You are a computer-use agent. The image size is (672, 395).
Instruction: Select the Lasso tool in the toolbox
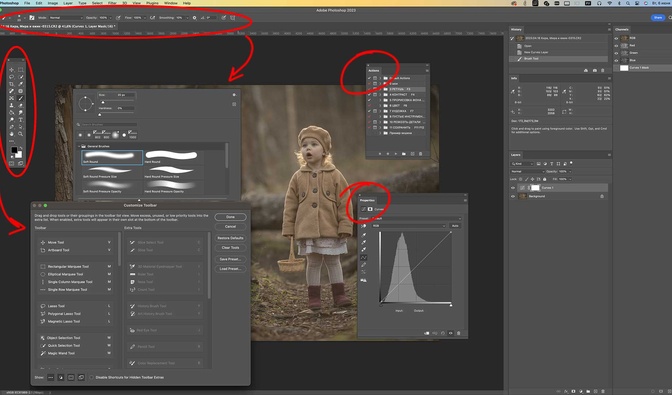coord(12,77)
